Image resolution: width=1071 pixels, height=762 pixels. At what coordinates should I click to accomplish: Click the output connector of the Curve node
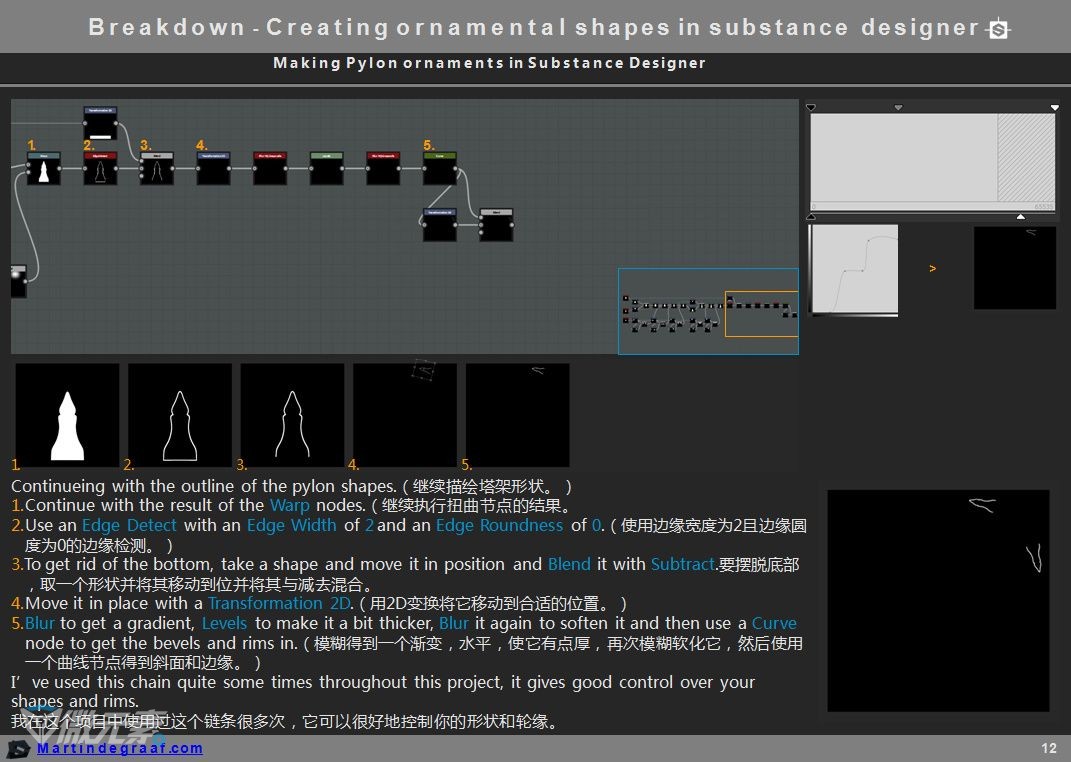tap(458, 168)
